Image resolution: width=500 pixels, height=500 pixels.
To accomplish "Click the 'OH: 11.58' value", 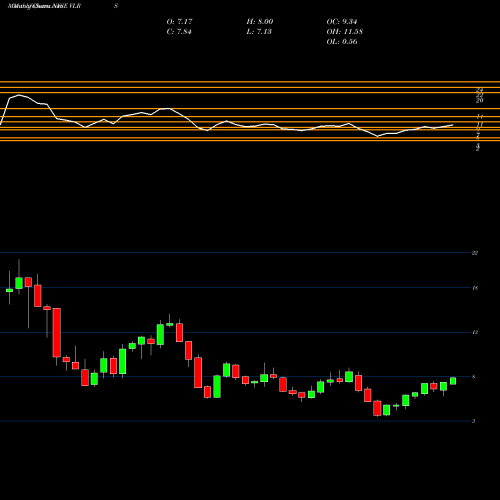I will click(x=344, y=32).
